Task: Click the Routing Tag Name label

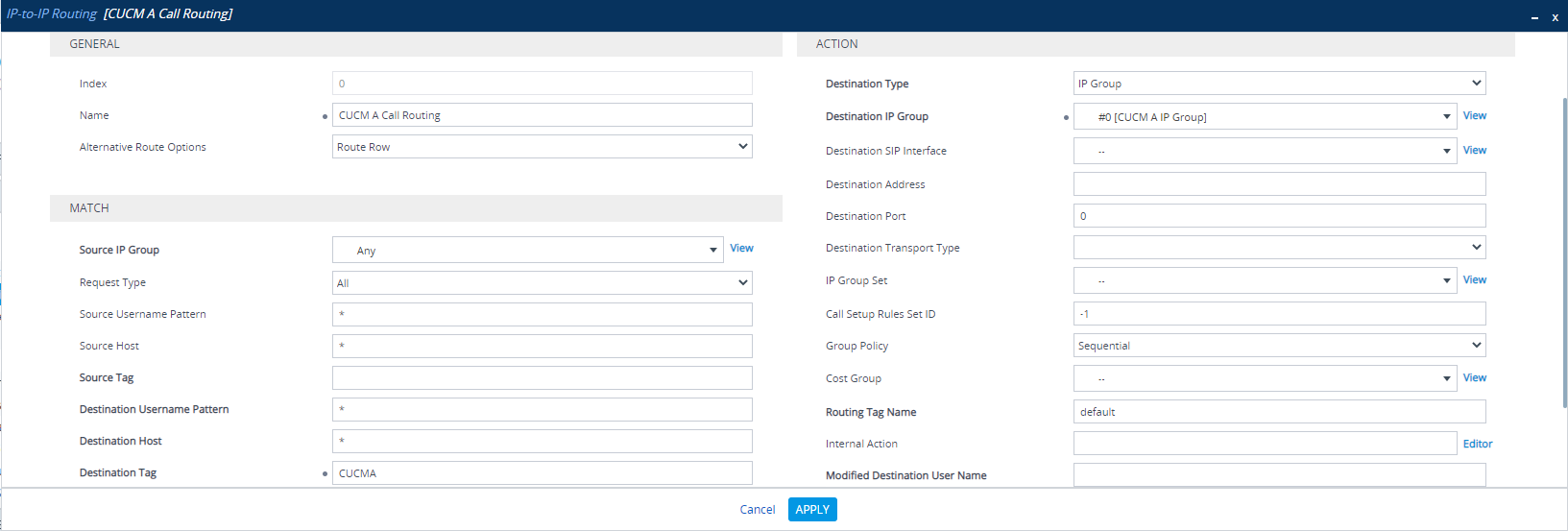Action: pos(871,412)
